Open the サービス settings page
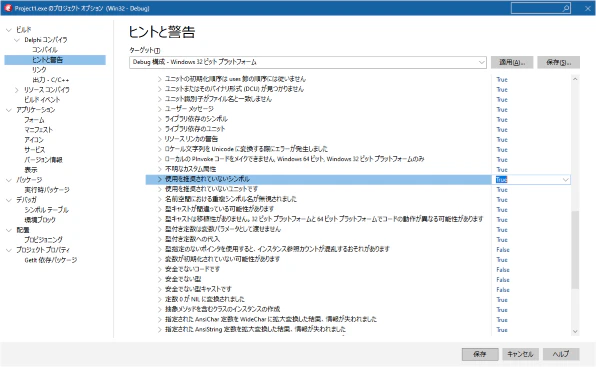This screenshot has width=596, height=367. pos(34,150)
